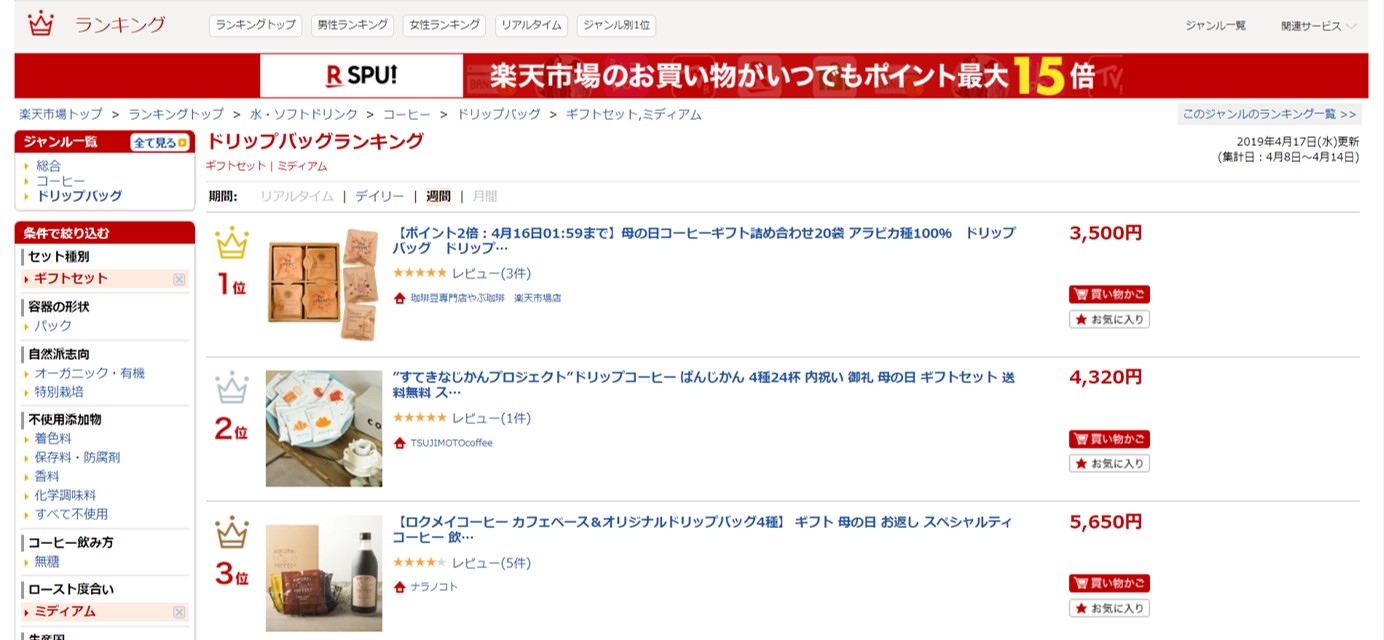The height and width of the screenshot is (640, 1384).
Task: Open the first-ranked coffee gift product thumbnail
Action: coord(324,284)
